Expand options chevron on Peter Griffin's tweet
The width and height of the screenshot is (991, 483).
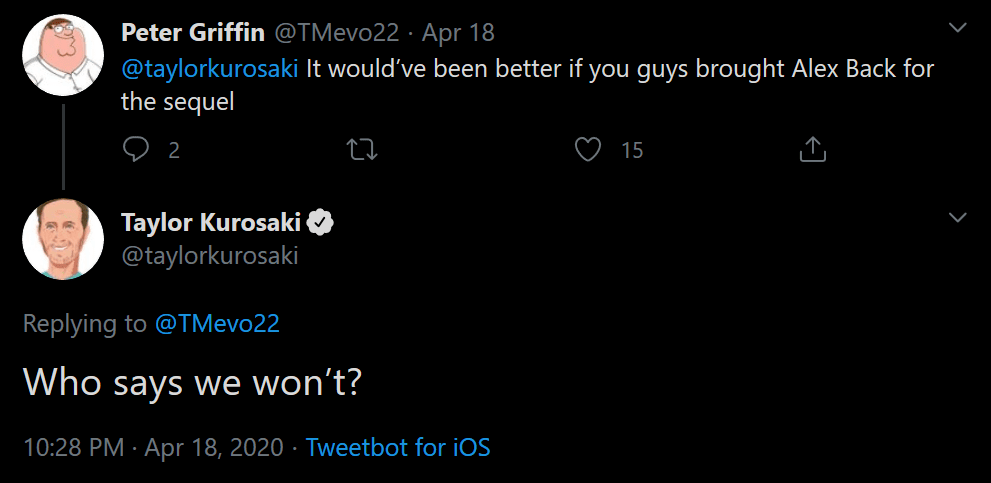pos(957,29)
